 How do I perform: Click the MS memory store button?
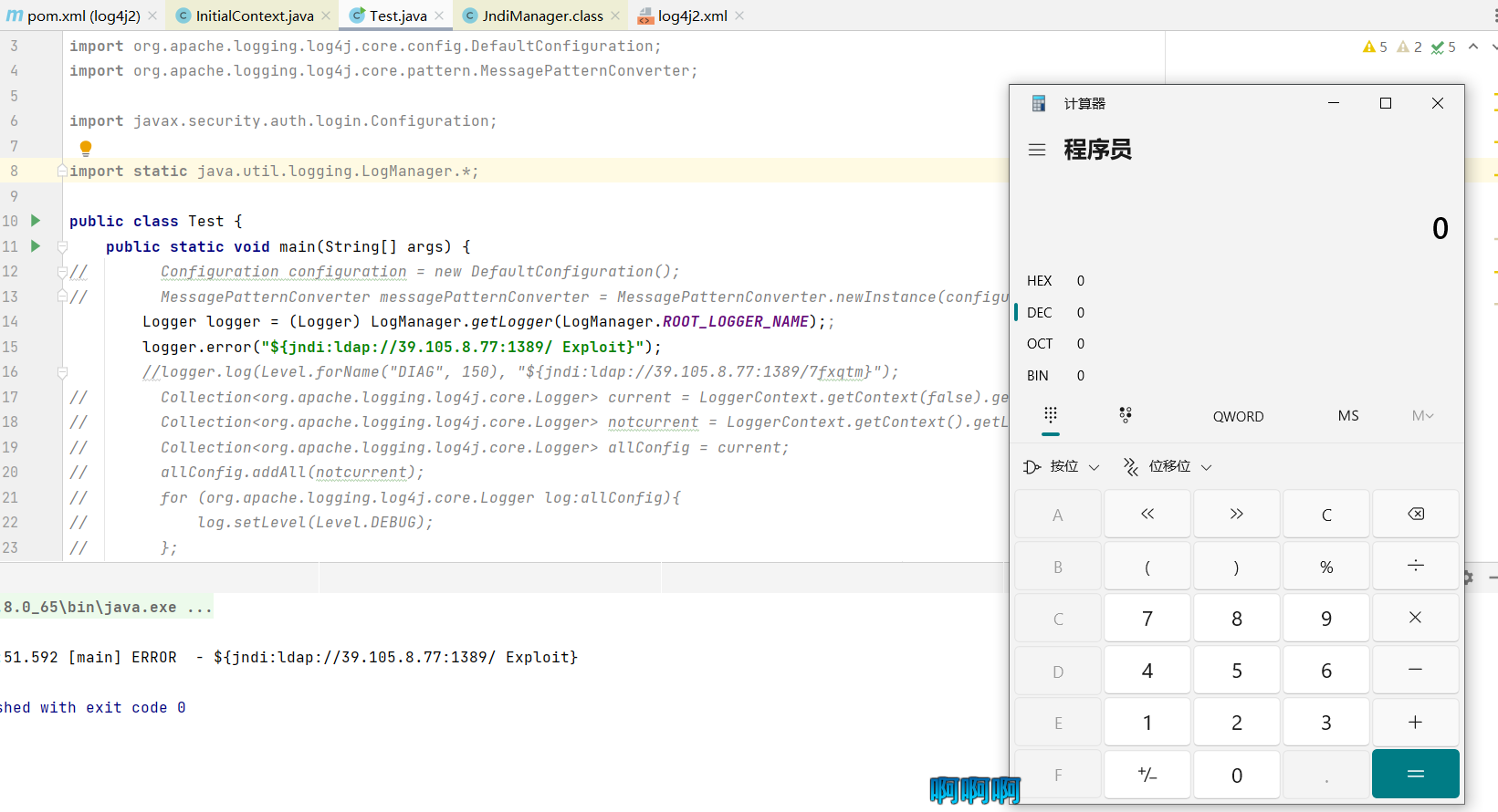[x=1348, y=416]
